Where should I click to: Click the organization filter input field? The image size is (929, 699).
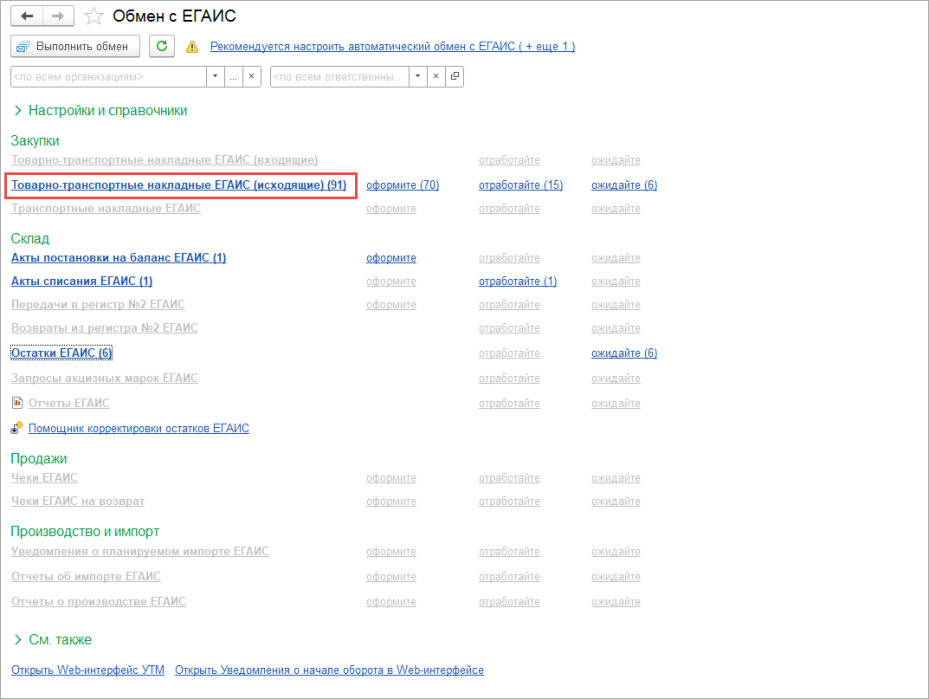pos(108,76)
